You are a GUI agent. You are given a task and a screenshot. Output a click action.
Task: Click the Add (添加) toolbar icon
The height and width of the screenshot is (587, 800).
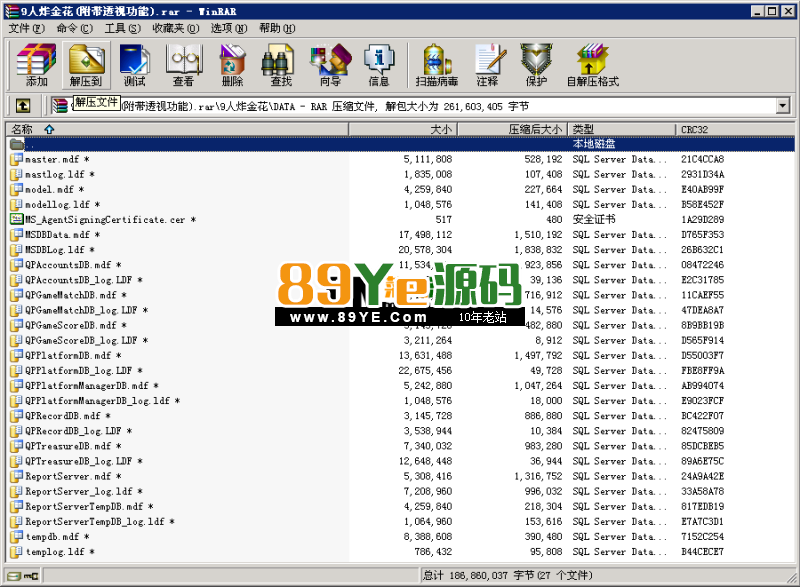point(36,65)
